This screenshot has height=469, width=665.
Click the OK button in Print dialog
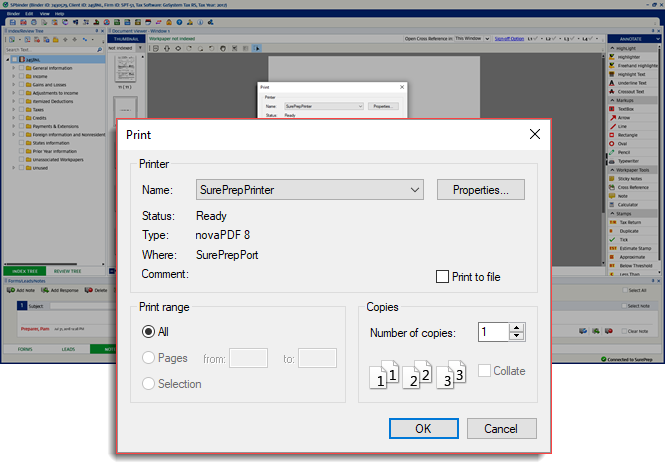tap(423, 428)
